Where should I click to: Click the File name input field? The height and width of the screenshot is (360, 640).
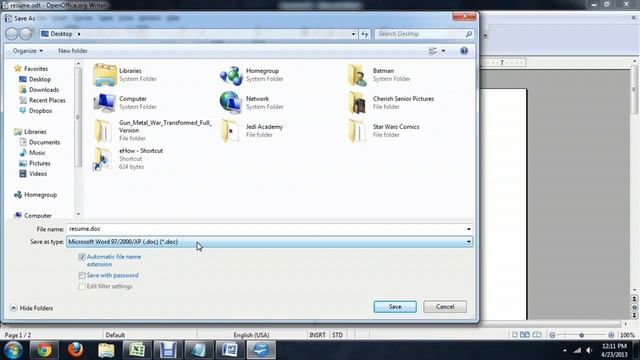coord(266,229)
